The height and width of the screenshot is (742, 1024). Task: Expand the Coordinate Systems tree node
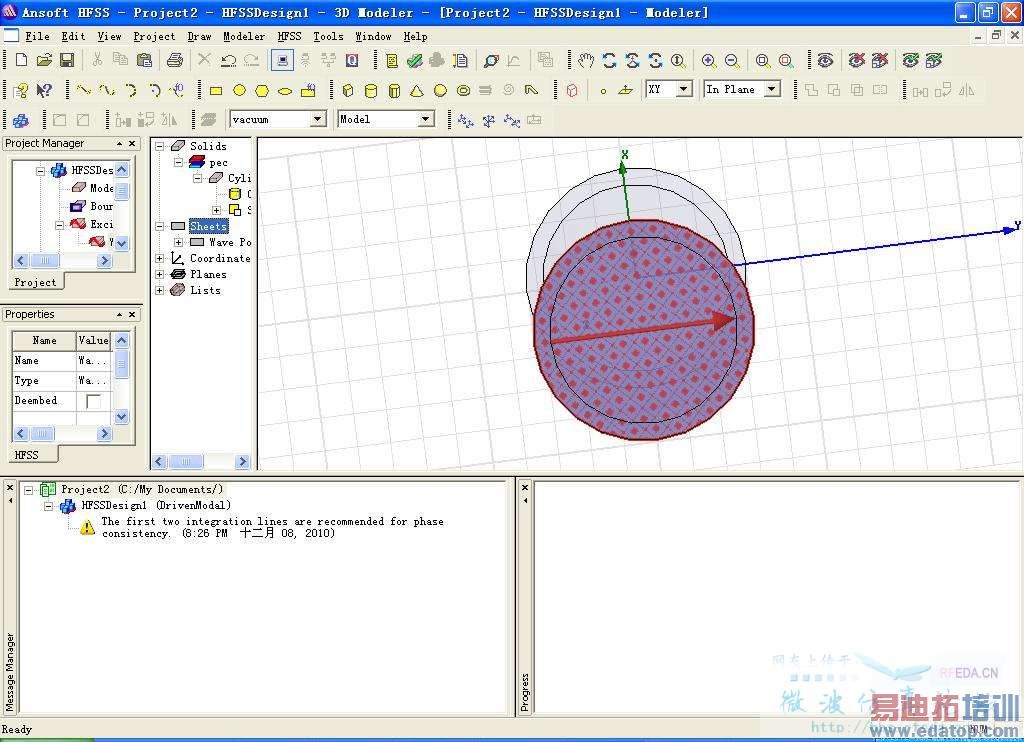coord(160,258)
